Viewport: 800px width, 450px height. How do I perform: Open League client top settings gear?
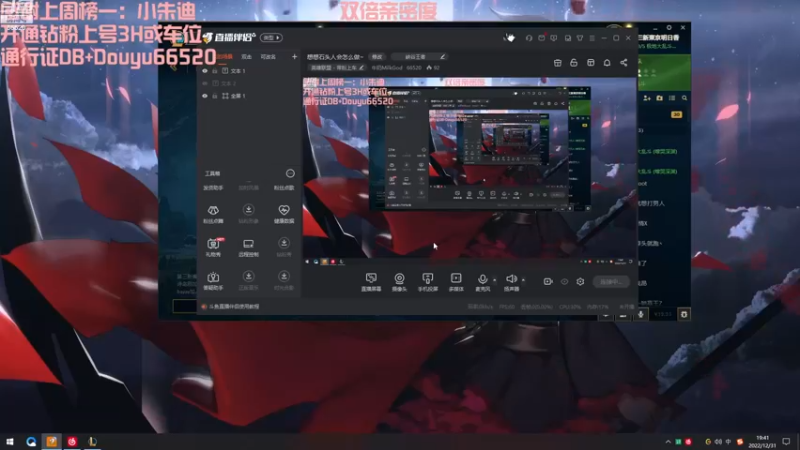click(x=669, y=28)
